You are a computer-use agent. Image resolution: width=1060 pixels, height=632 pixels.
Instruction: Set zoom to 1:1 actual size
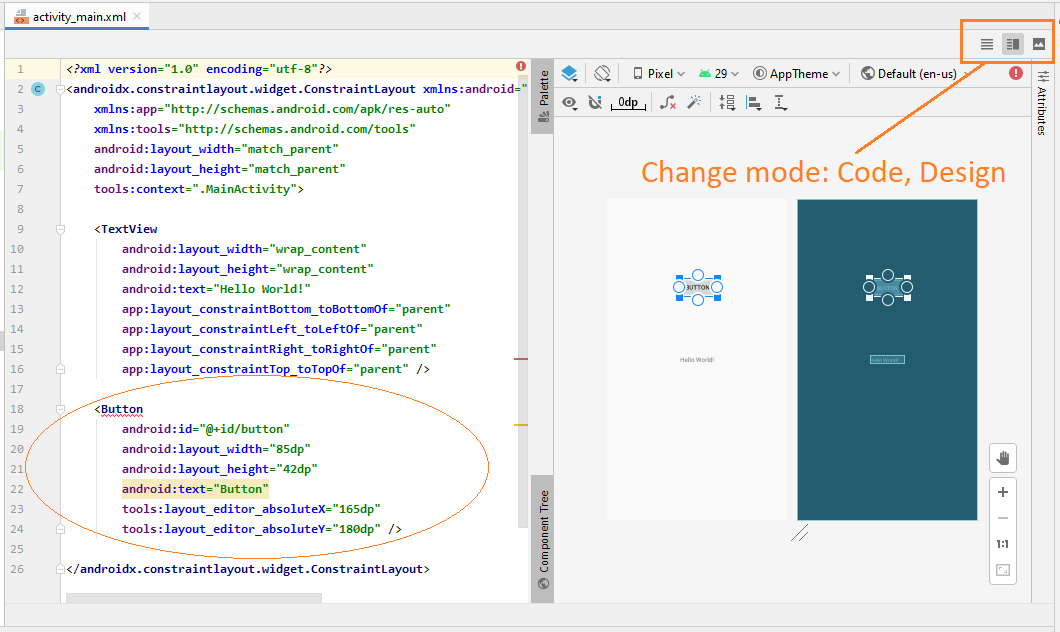(x=1003, y=544)
